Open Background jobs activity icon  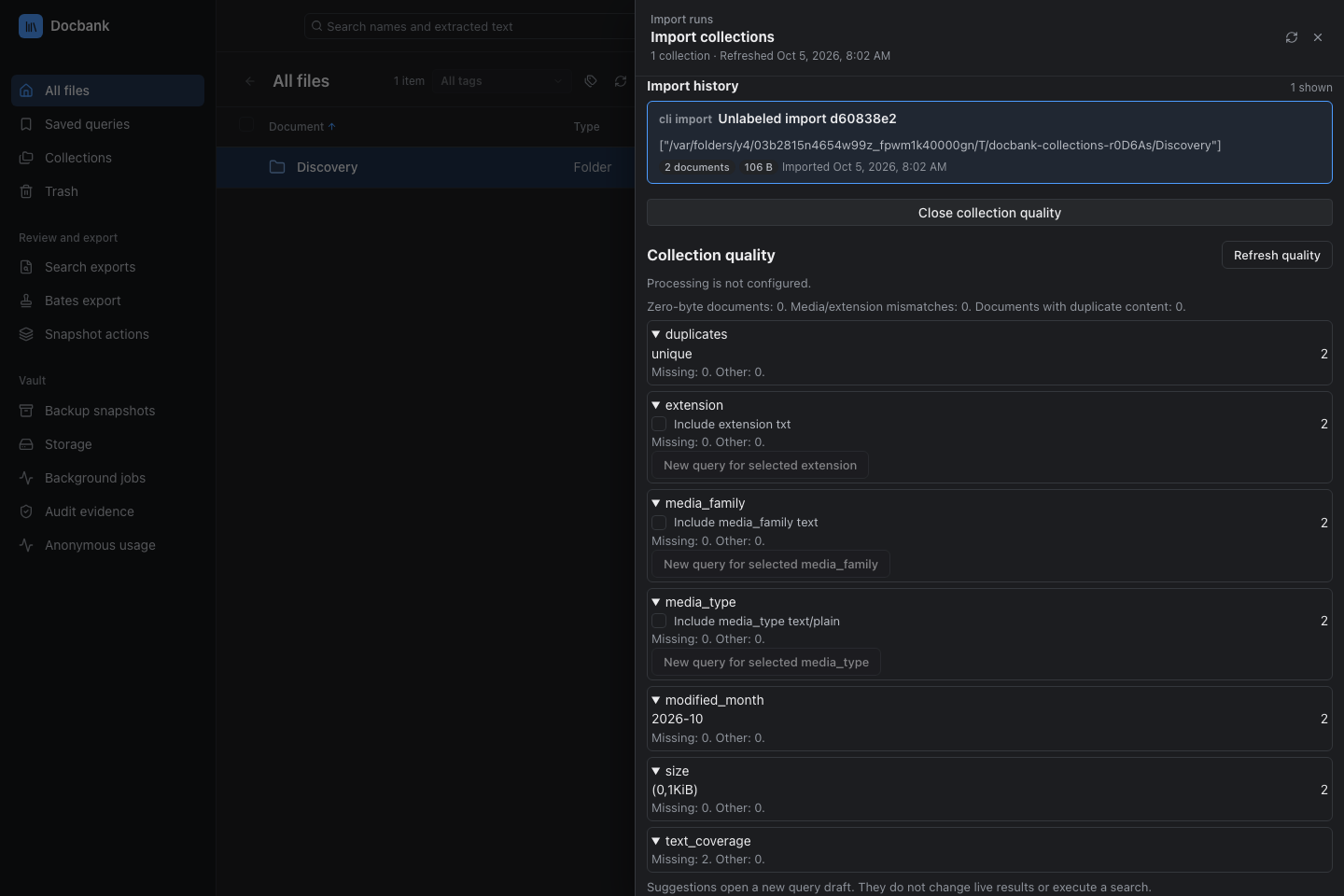pyautogui.click(x=26, y=478)
